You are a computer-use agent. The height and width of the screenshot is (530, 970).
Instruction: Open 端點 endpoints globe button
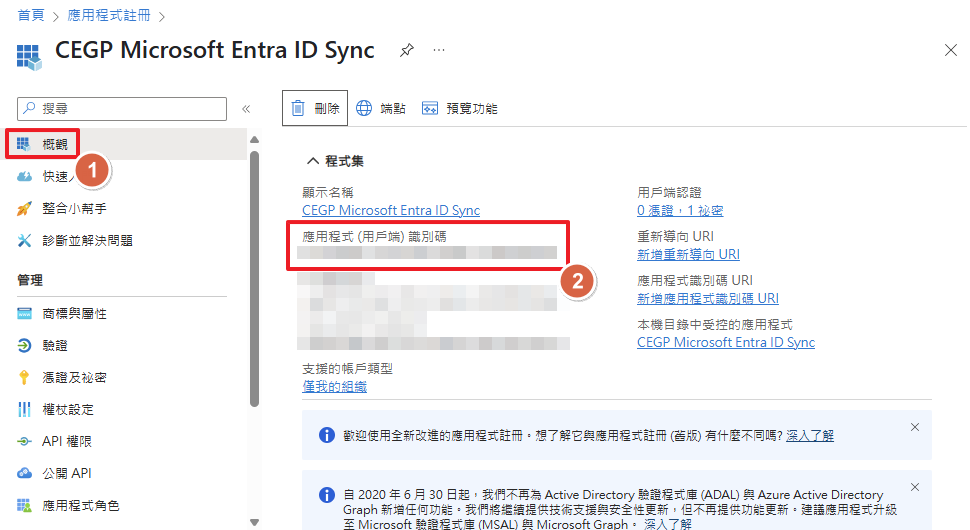pyautogui.click(x=381, y=108)
